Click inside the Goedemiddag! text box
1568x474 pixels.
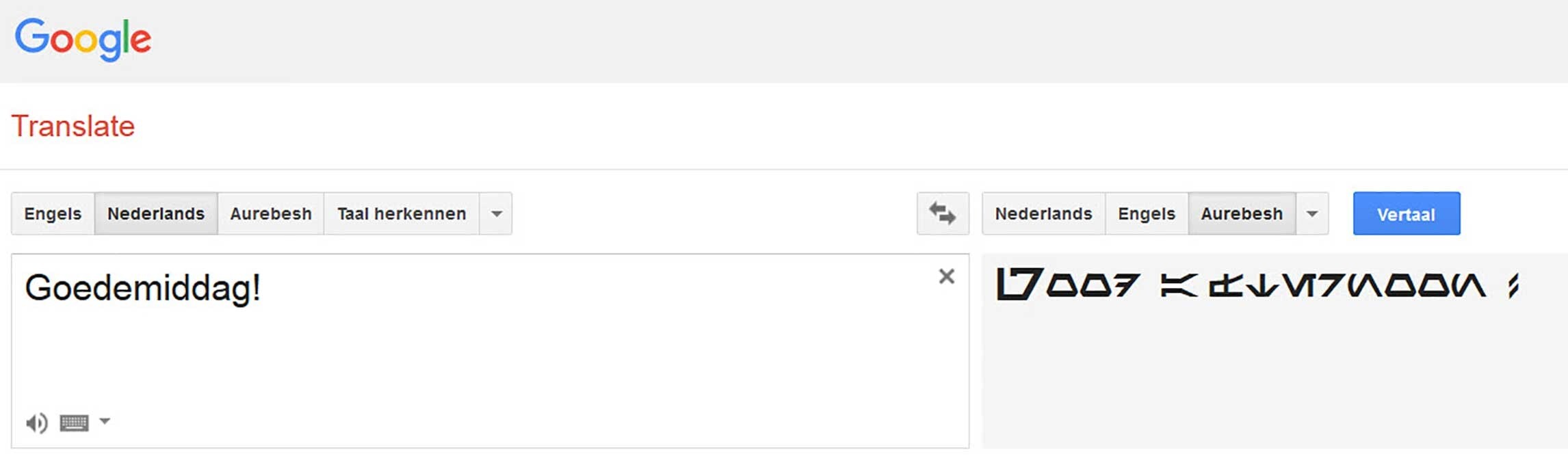pyautogui.click(x=490, y=351)
